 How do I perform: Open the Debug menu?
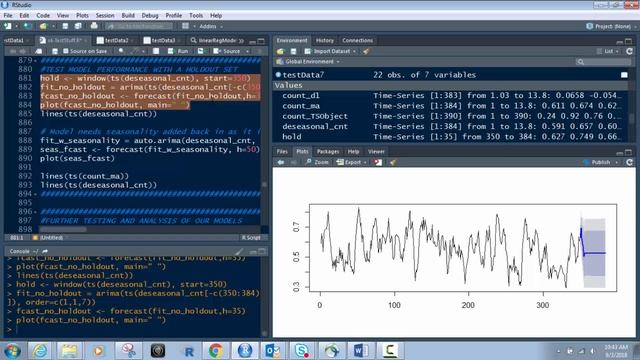pos(150,16)
